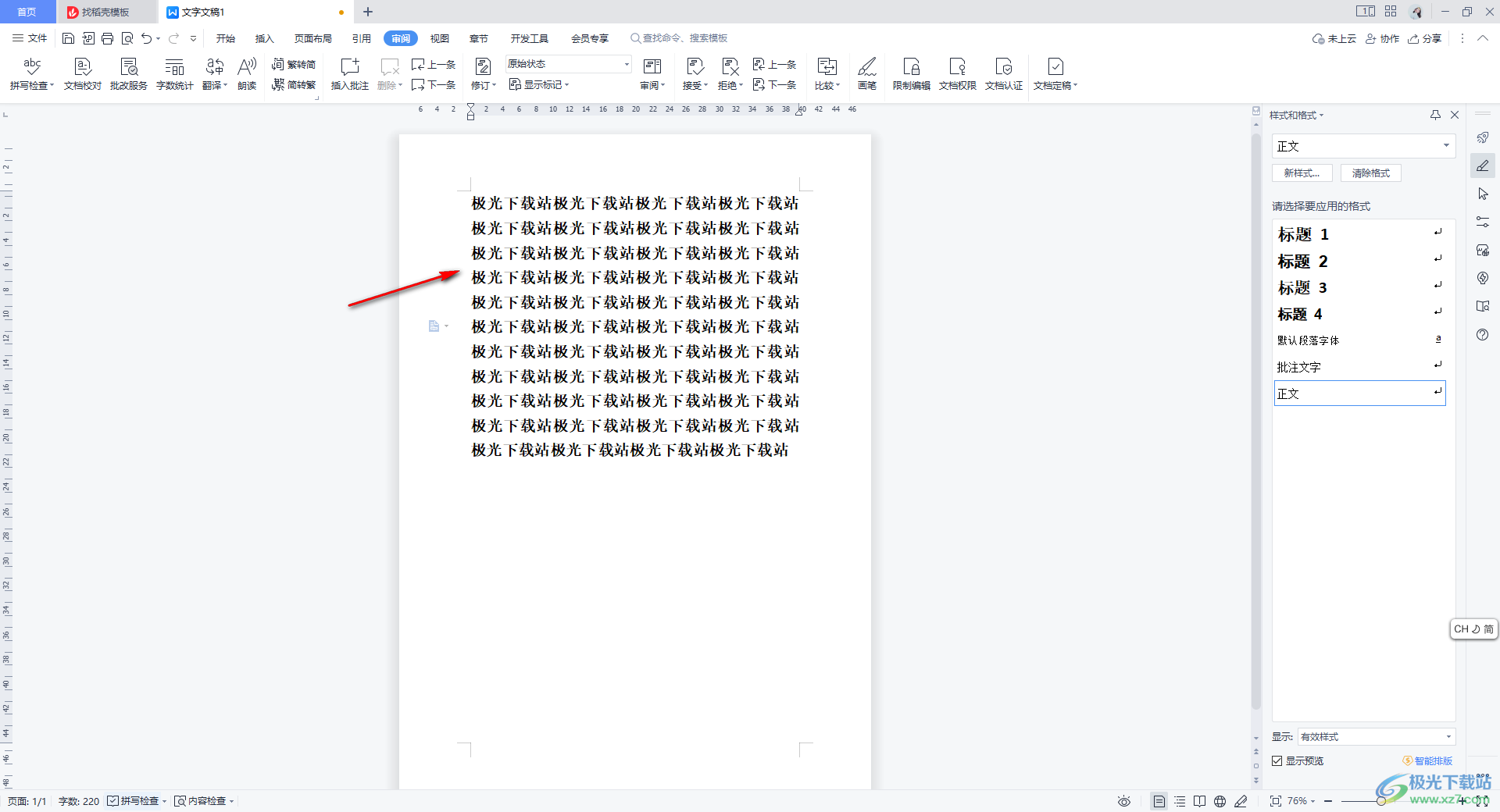Click the print icon in quick toolbar
This screenshot has width=1500, height=812.
(108, 38)
